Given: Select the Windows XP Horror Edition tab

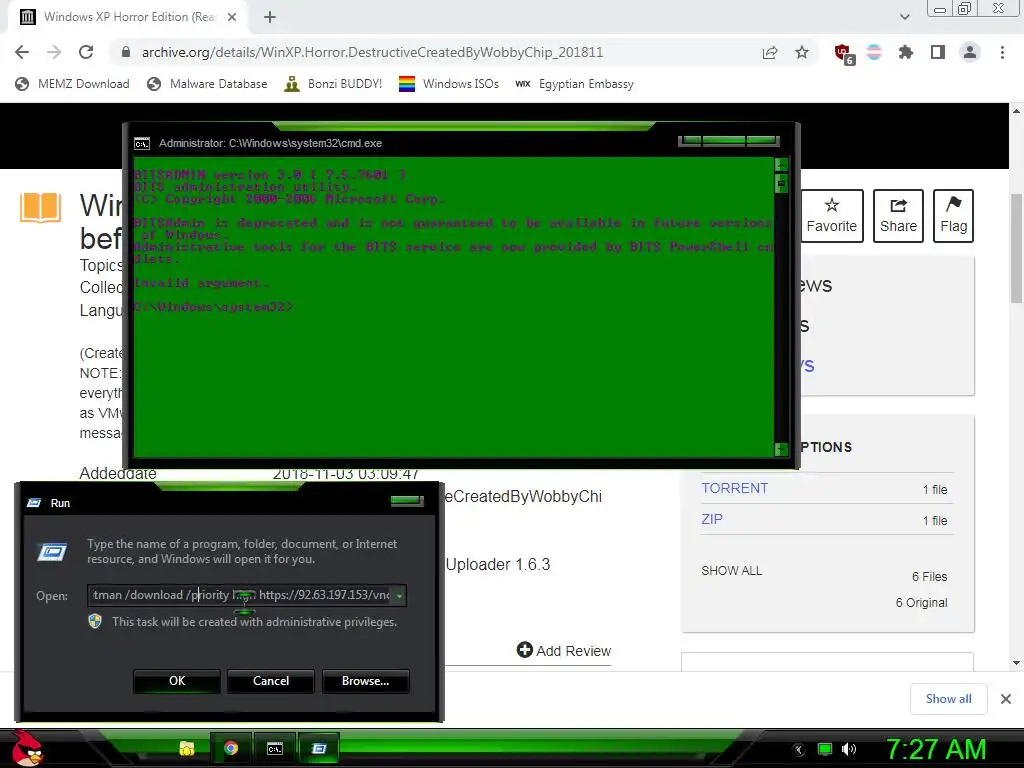Looking at the screenshot, I should point(128,17).
